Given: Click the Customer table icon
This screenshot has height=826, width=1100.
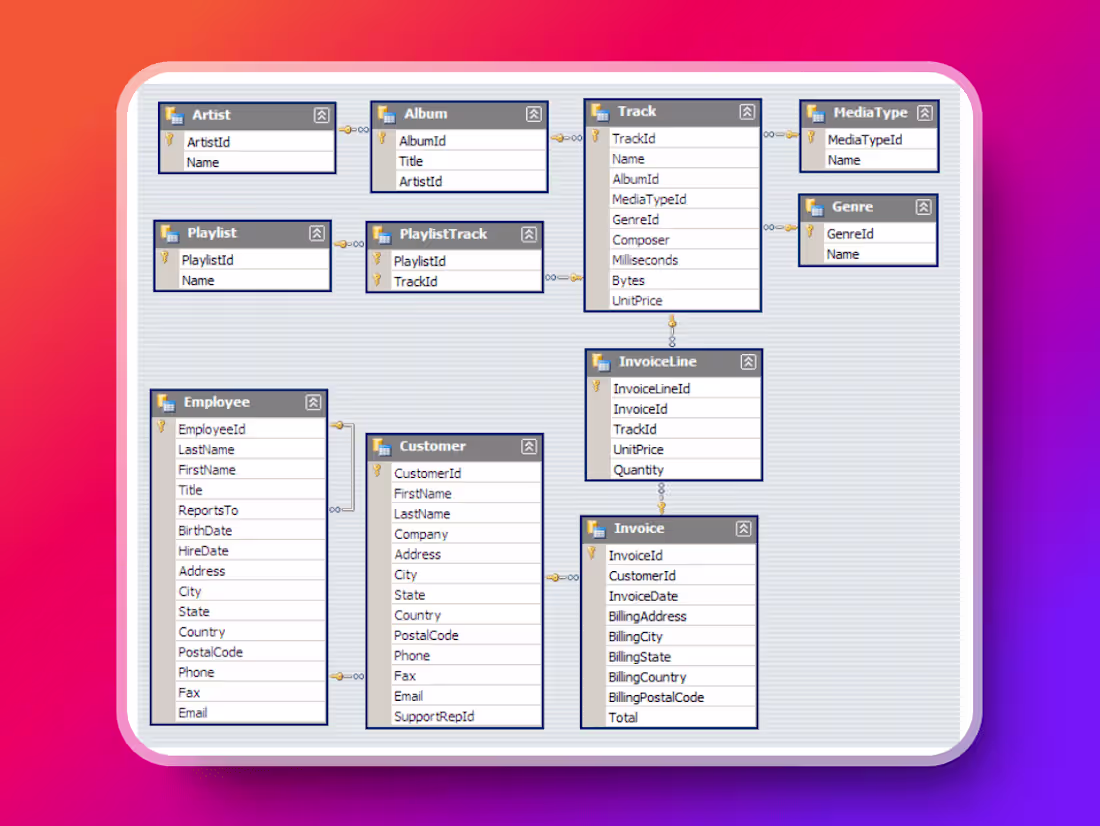Looking at the screenshot, I should pyautogui.click(x=383, y=446).
